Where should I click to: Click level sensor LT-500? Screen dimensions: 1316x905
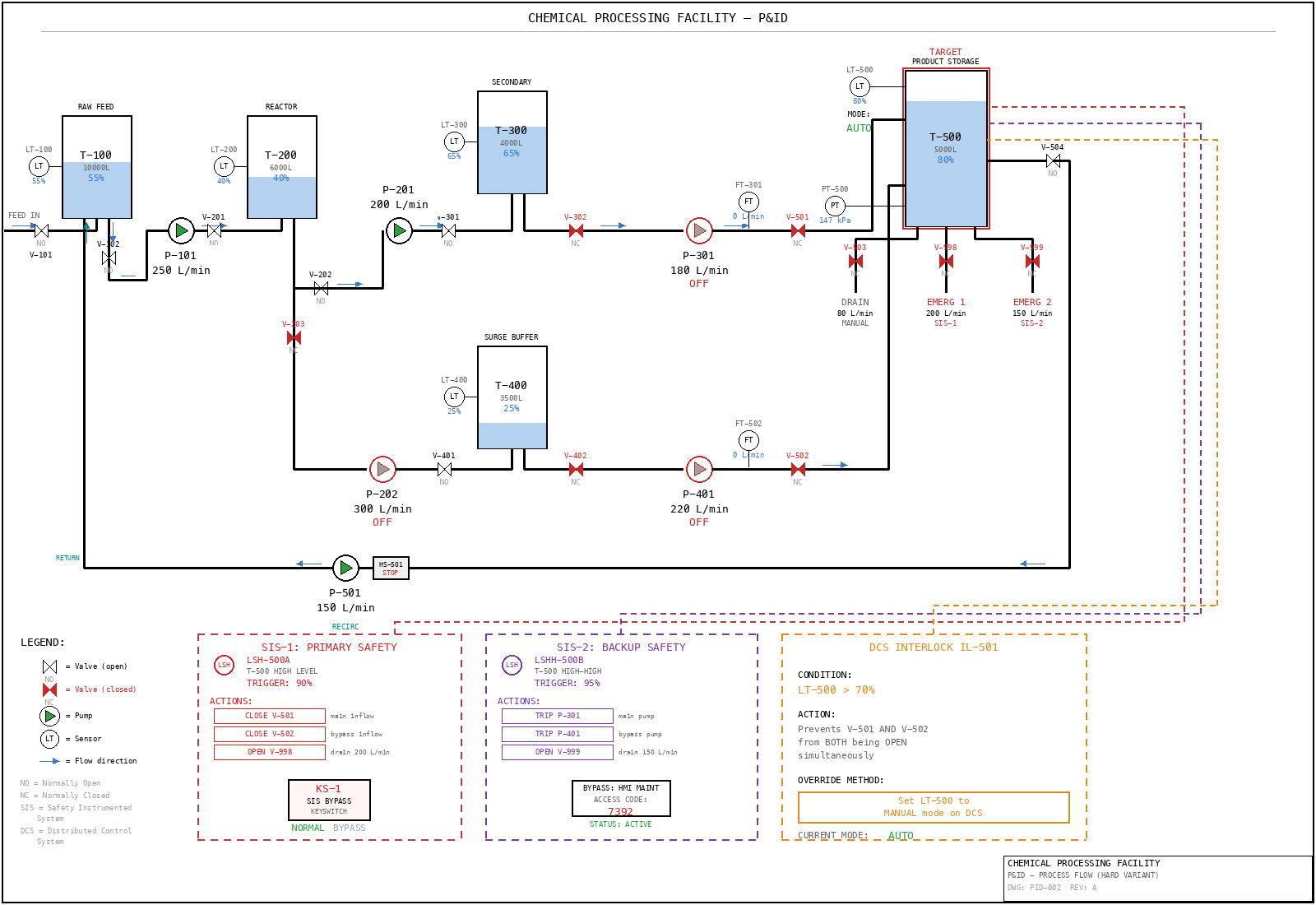pyautogui.click(x=860, y=86)
